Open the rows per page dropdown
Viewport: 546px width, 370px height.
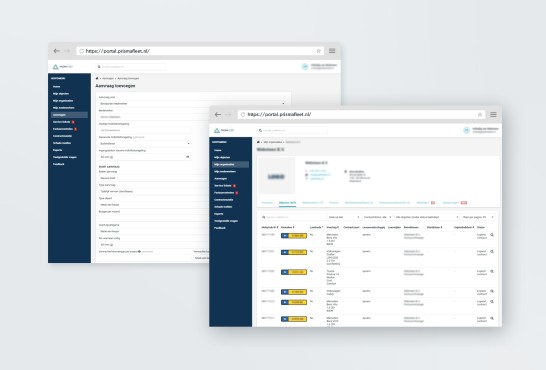(x=478, y=217)
